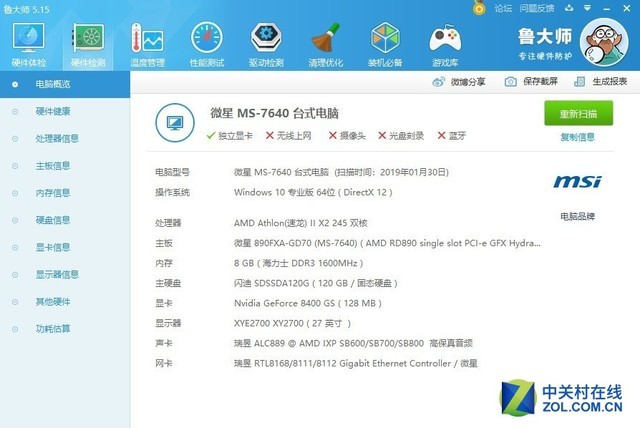Viewport: 640px width, 428px height.
Task: Minimize the 鲁大师 window
Action: pos(607,9)
